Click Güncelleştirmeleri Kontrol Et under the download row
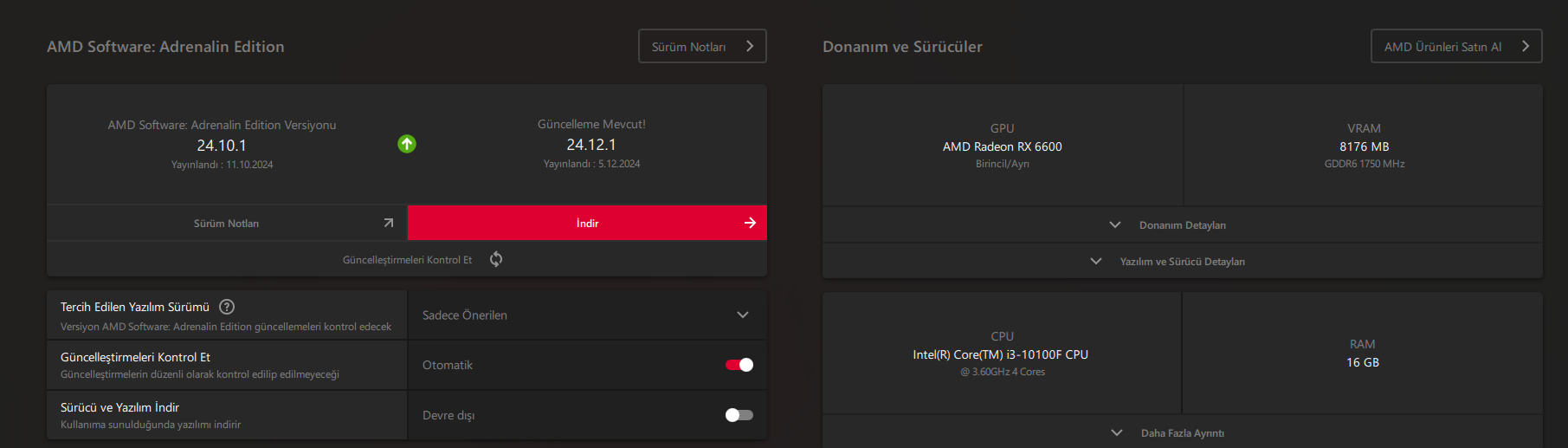This screenshot has width=1568, height=448. 407,259
